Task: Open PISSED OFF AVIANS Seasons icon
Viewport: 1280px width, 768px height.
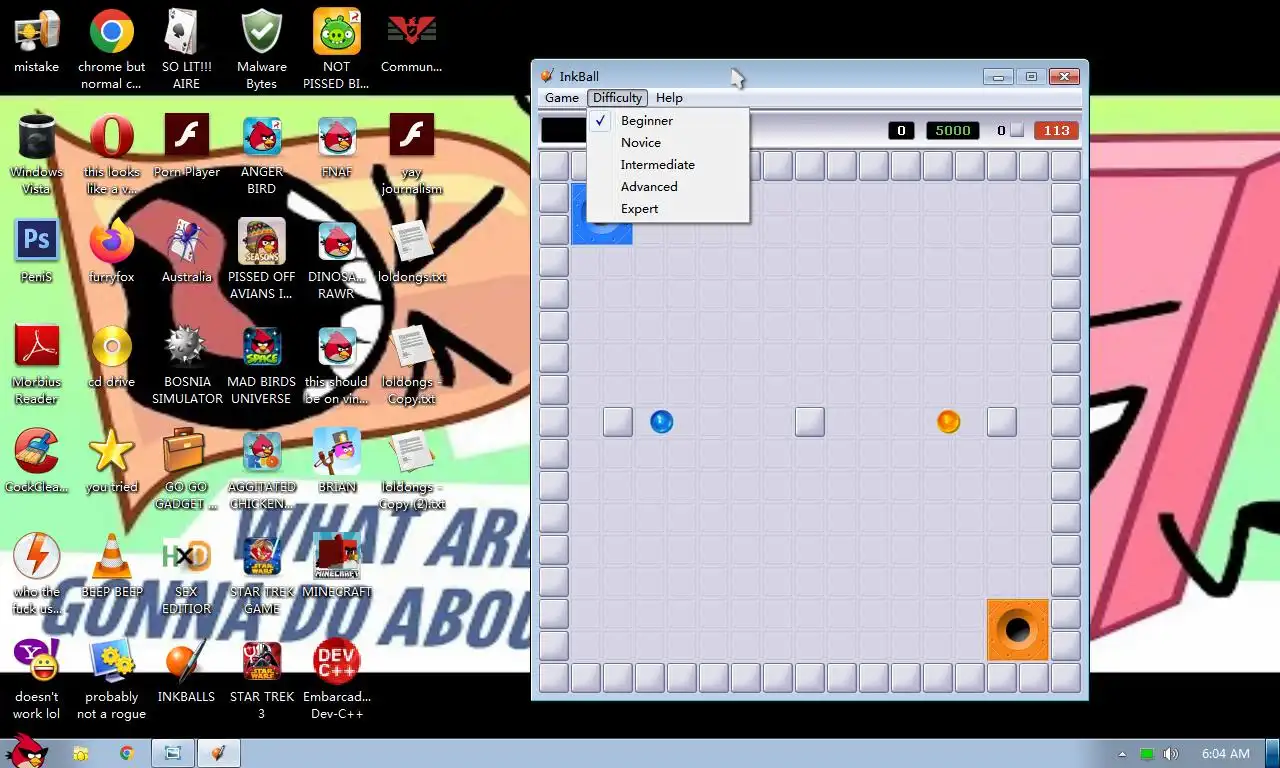Action: pyautogui.click(x=262, y=258)
